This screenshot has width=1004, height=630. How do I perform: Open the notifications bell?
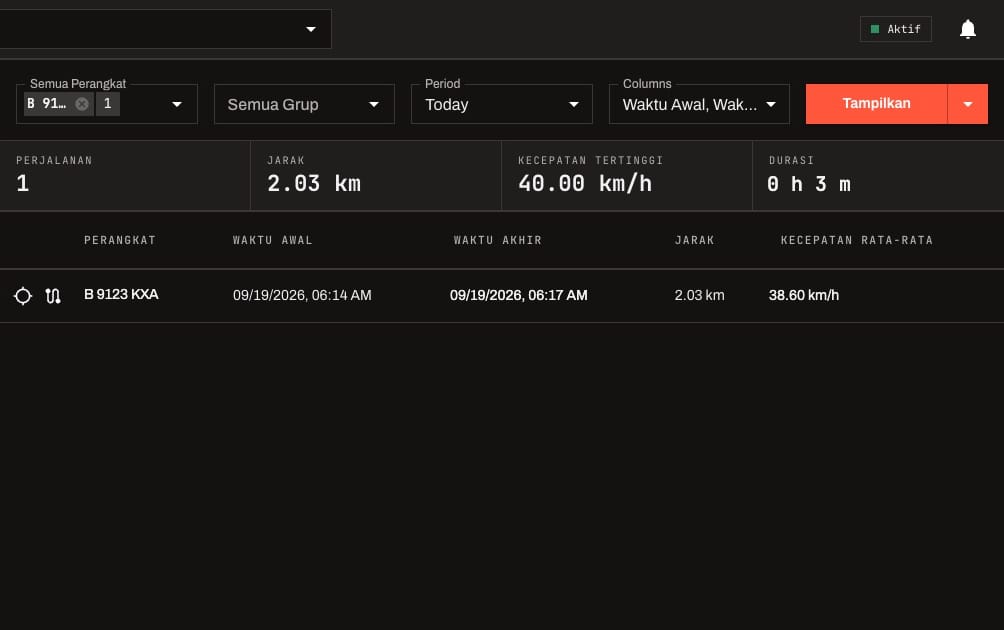pyautogui.click(x=968, y=29)
